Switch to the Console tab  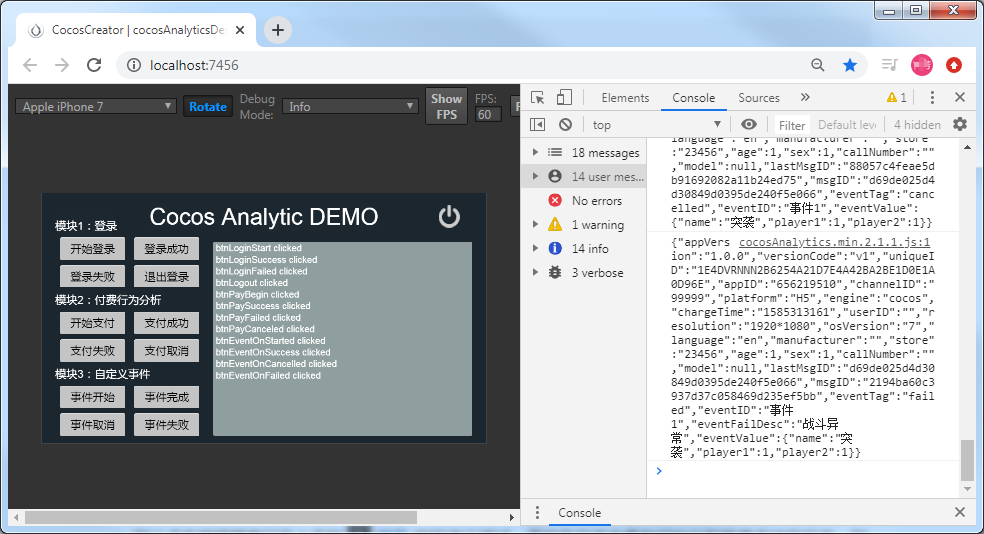click(x=693, y=97)
